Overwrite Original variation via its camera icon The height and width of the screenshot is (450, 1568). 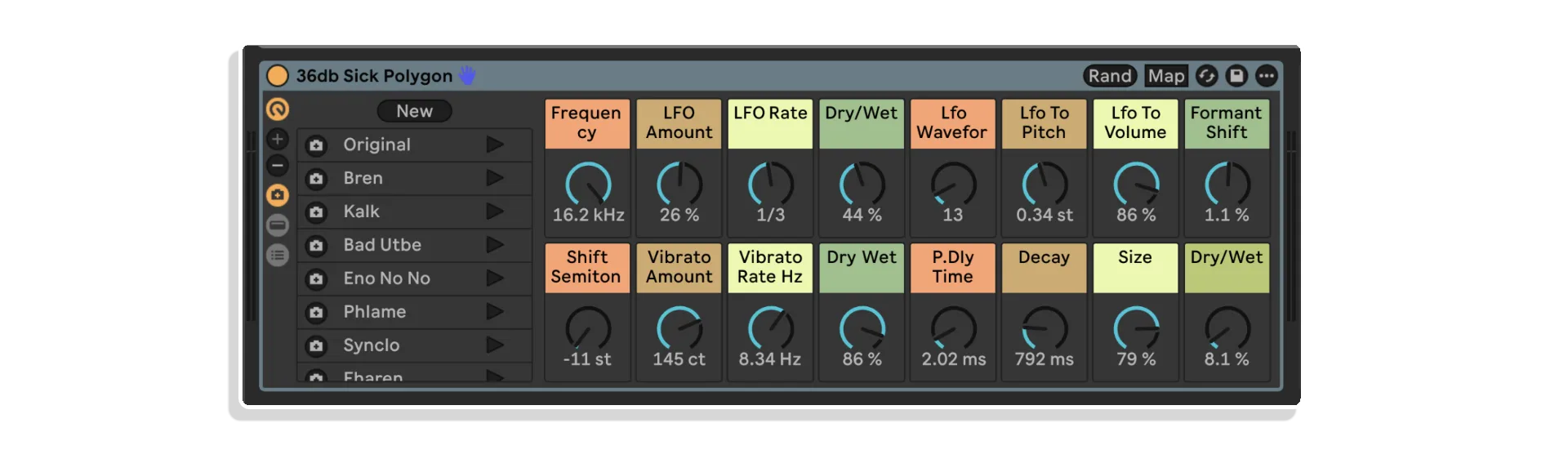click(x=316, y=145)
